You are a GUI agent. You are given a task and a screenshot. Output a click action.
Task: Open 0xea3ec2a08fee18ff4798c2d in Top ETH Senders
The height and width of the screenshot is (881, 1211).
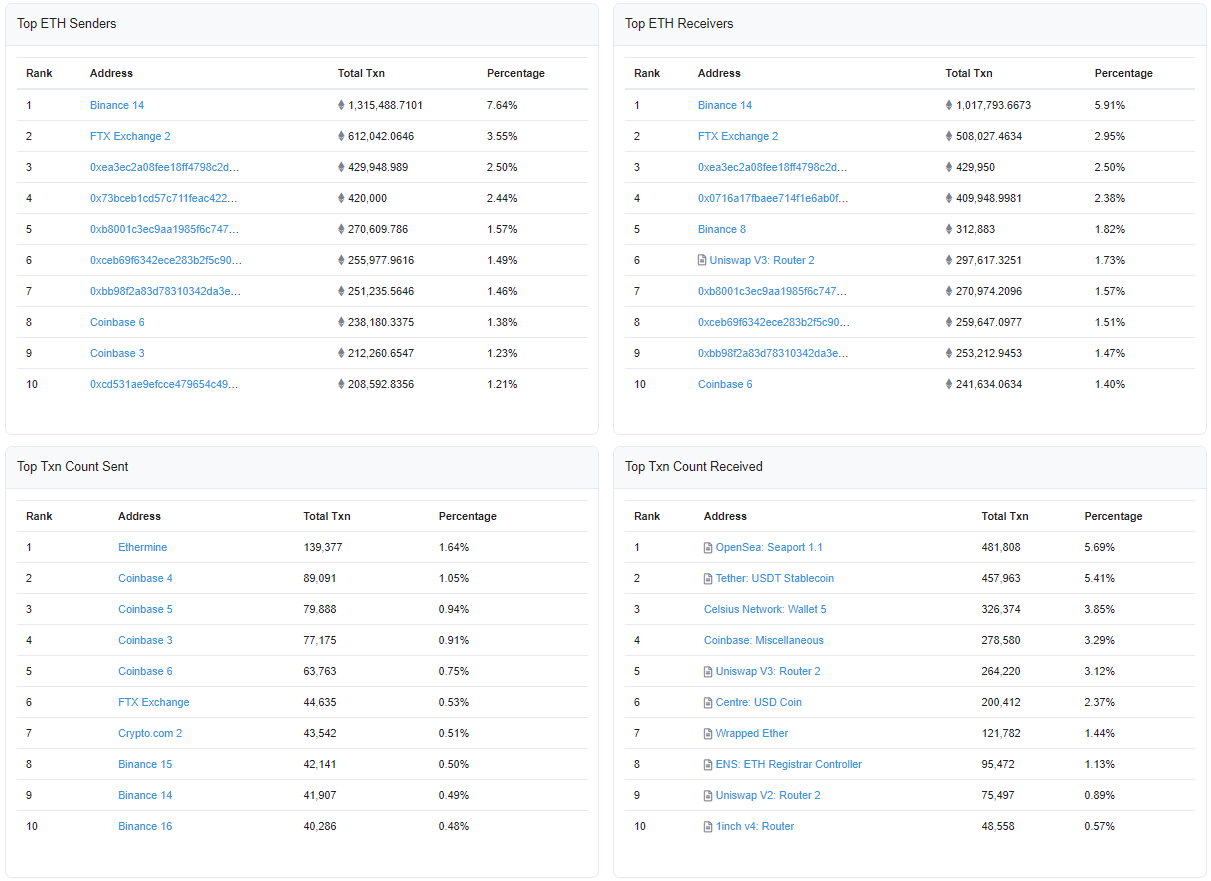click(164, 167)
